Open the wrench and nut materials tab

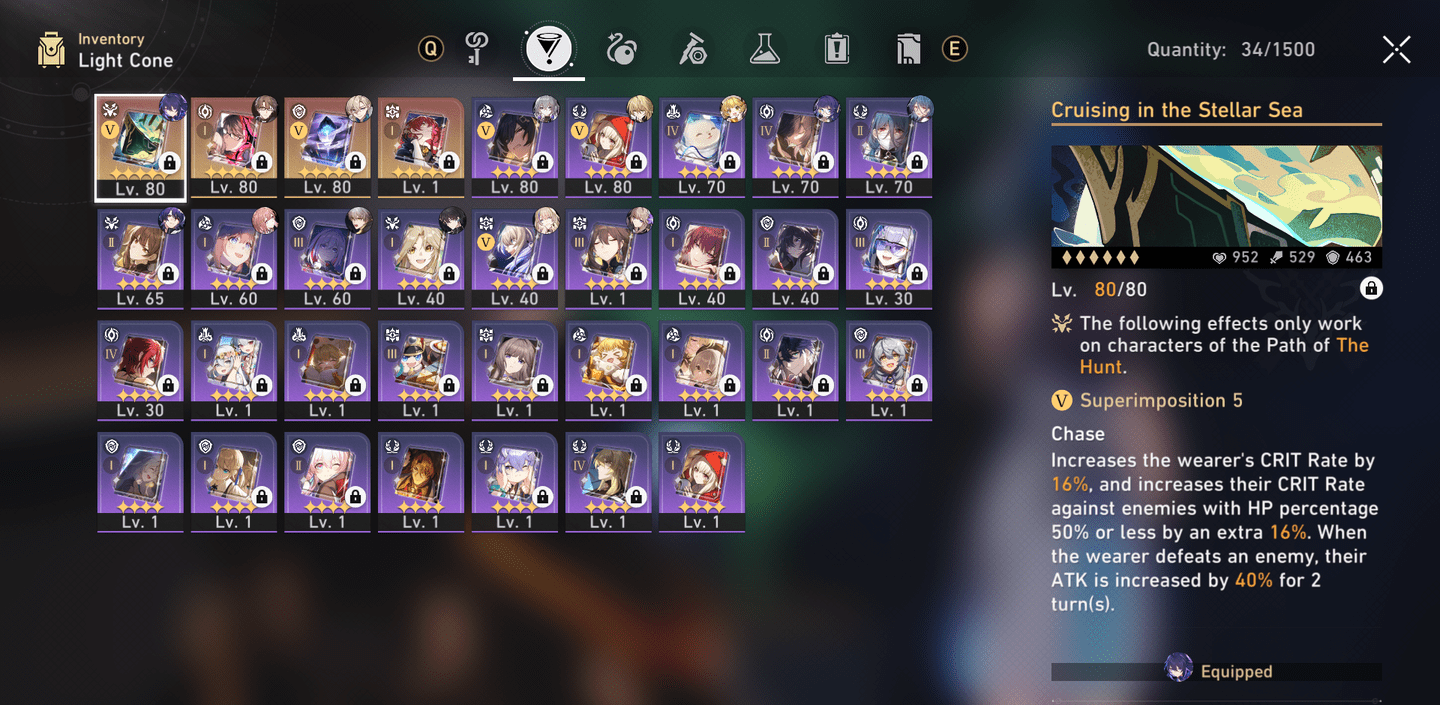point(693,49)
